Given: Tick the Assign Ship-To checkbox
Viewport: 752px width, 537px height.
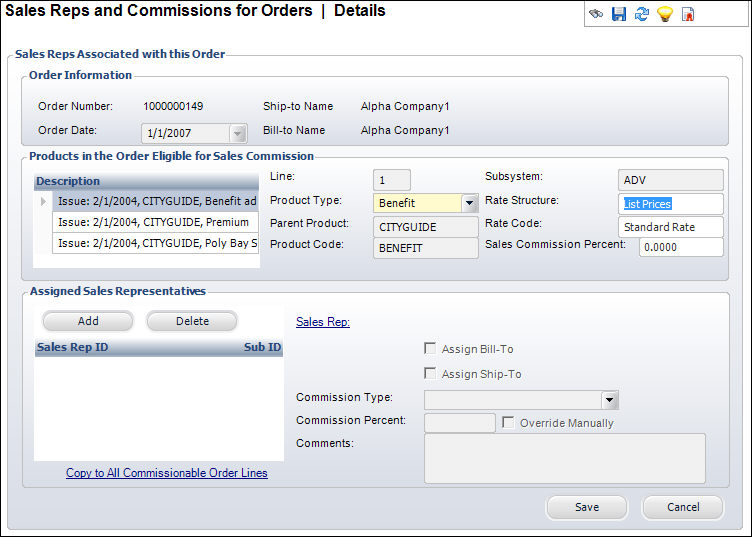Looking at the screenshot, I should 430,374.
